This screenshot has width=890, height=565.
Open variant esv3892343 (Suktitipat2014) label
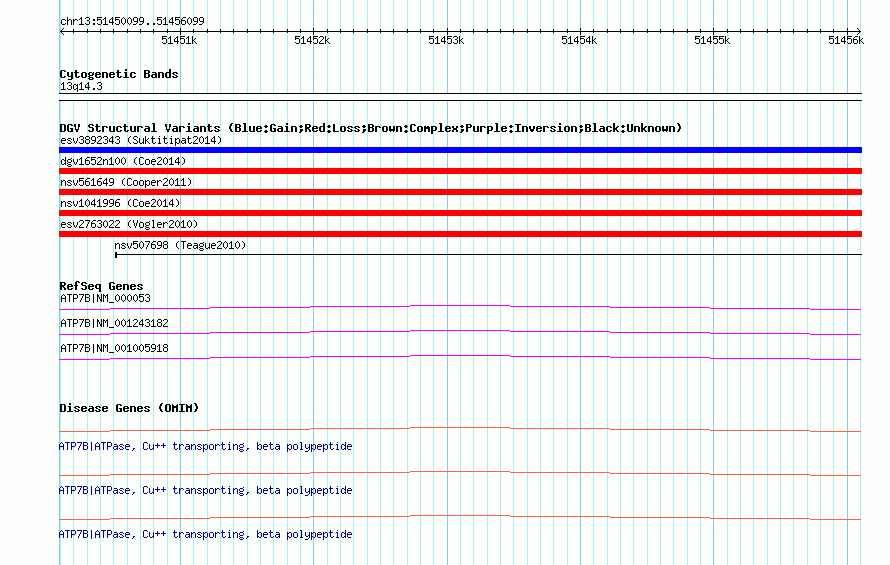tap(141, 140)
